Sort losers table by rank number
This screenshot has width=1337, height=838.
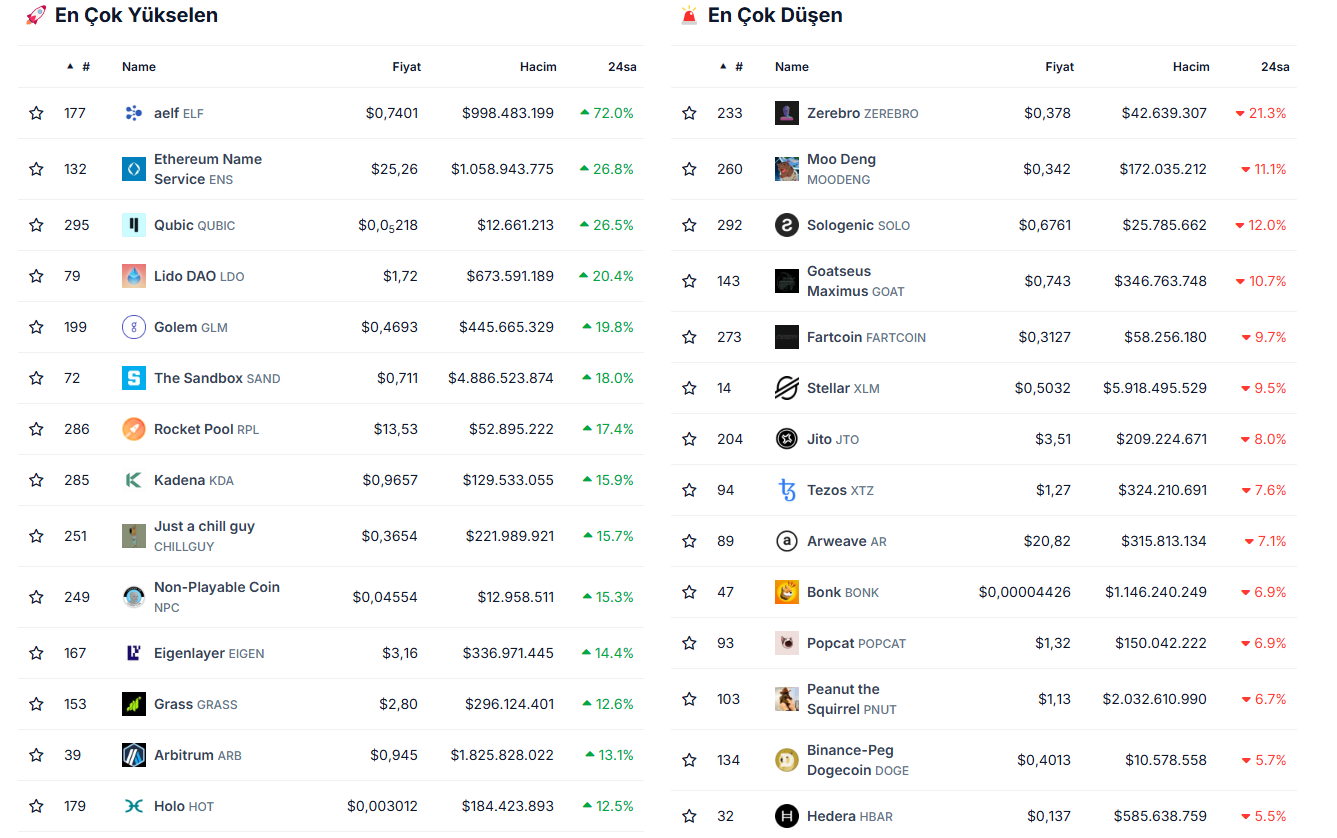point(738,67)
